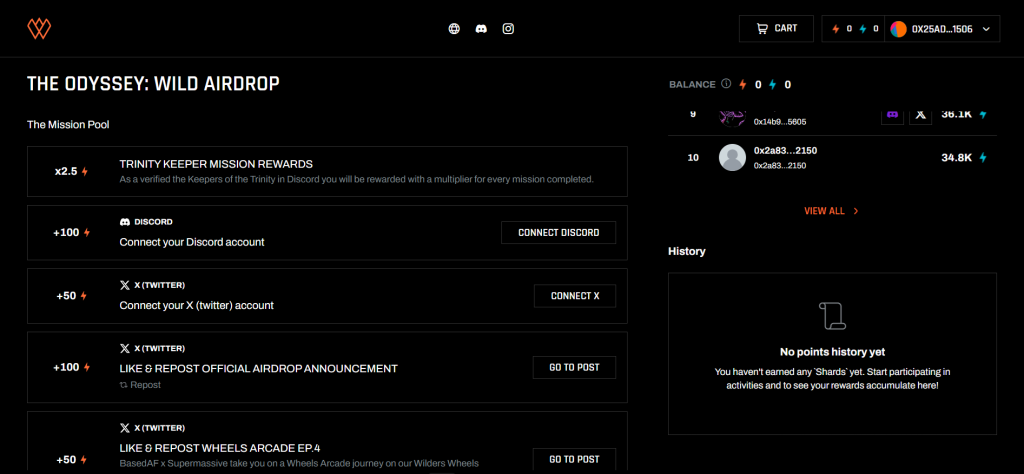Open the globe website icon
This screenshot has height=474, width=1024.
pos(454,29)
